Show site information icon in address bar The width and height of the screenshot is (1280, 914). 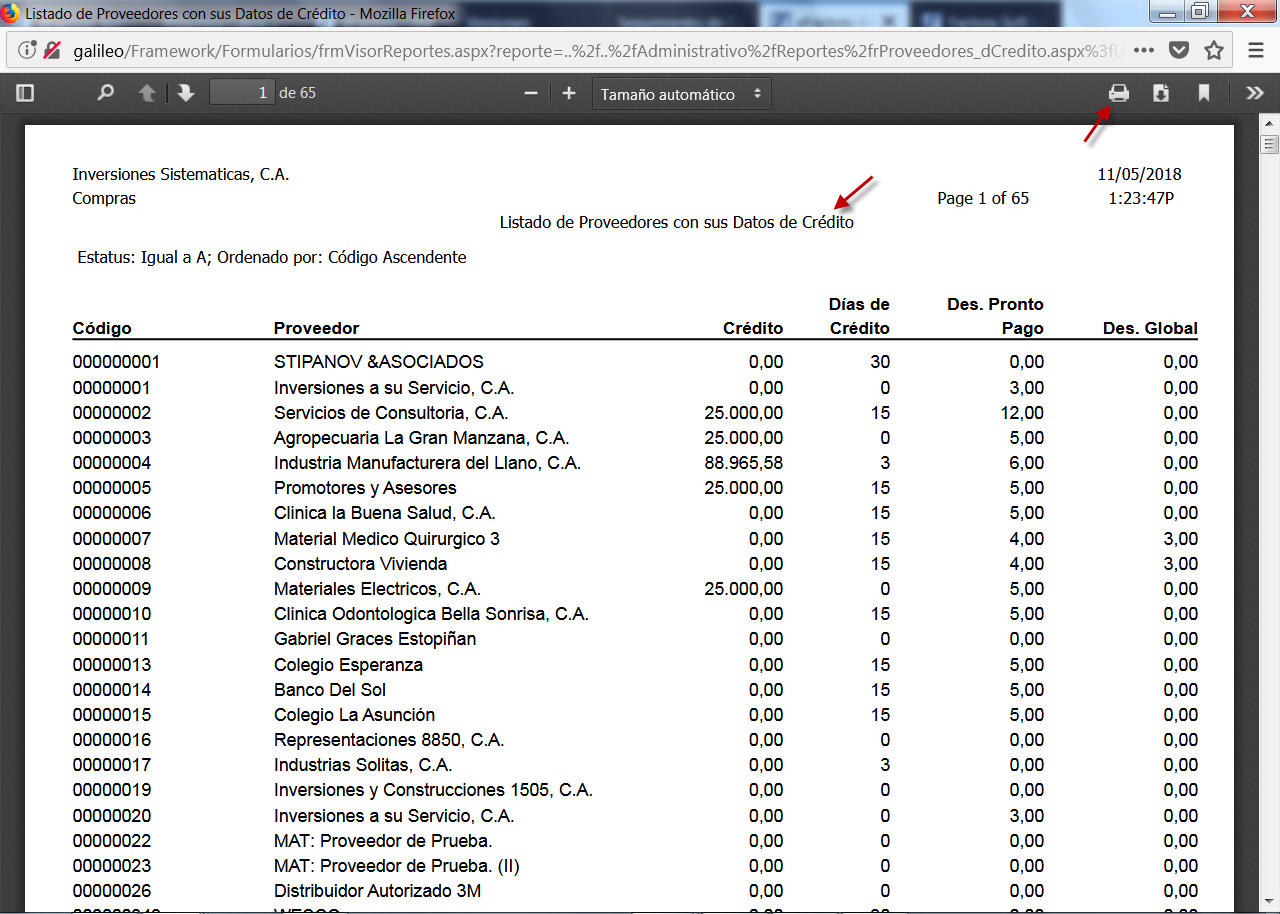click(27, 50)
